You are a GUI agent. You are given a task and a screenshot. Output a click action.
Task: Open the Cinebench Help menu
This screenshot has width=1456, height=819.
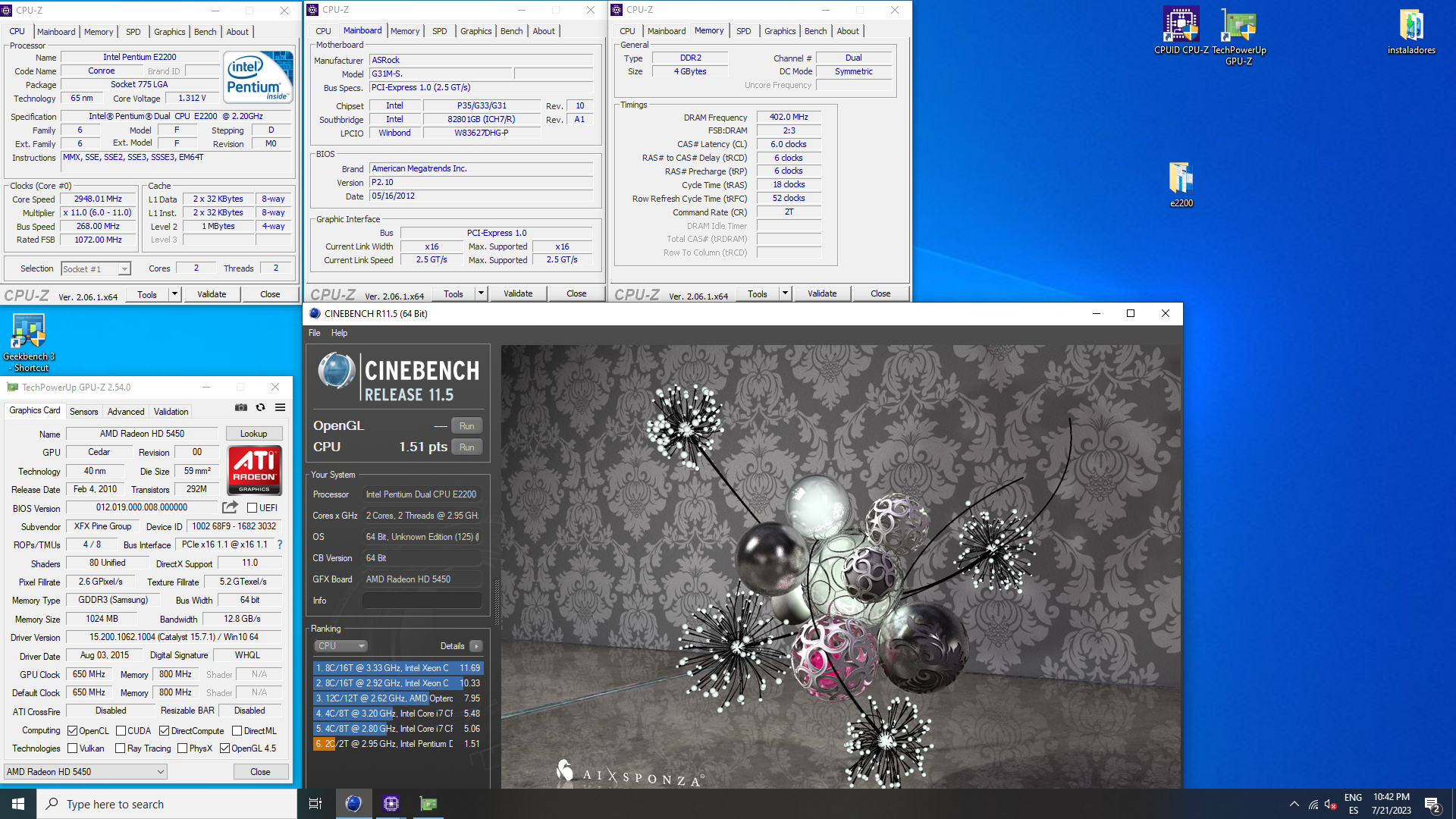[339, 333]
